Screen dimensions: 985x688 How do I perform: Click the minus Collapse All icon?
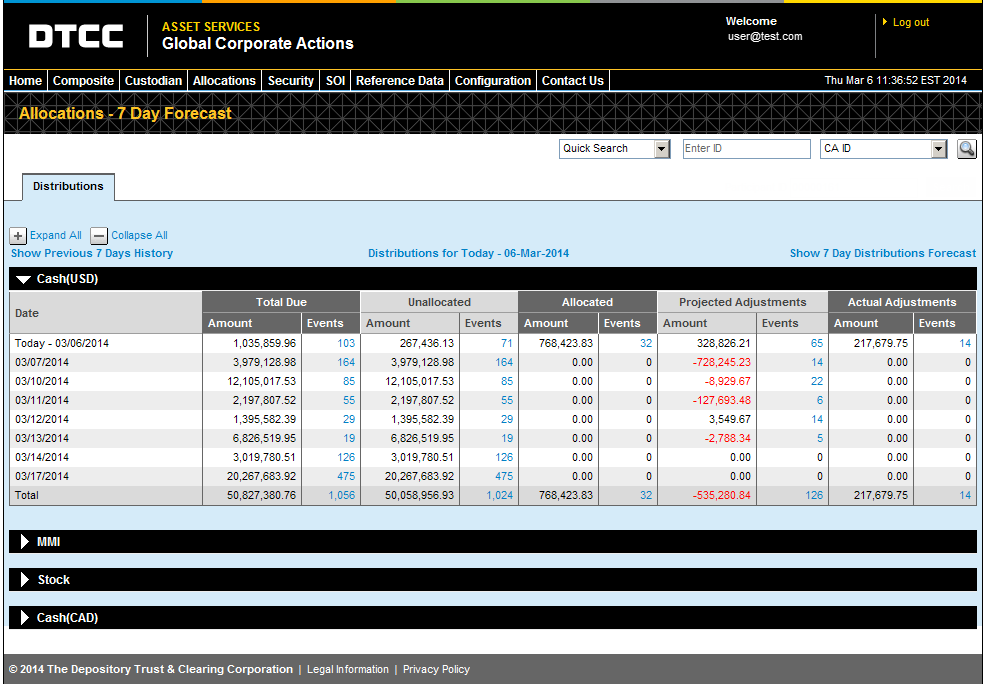(x=99, y=236)
